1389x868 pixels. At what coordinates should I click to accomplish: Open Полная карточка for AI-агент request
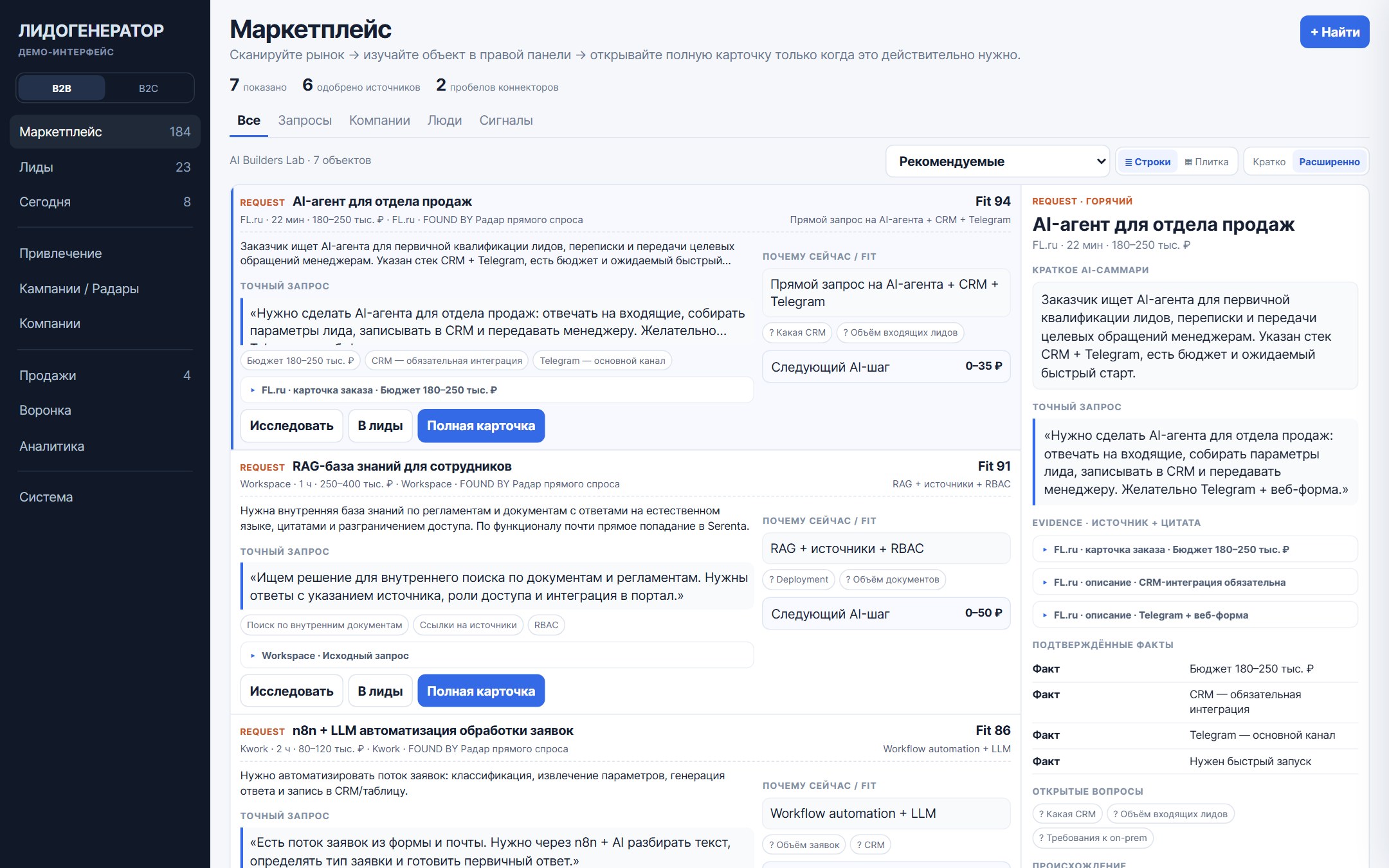[x=481, y=426]
